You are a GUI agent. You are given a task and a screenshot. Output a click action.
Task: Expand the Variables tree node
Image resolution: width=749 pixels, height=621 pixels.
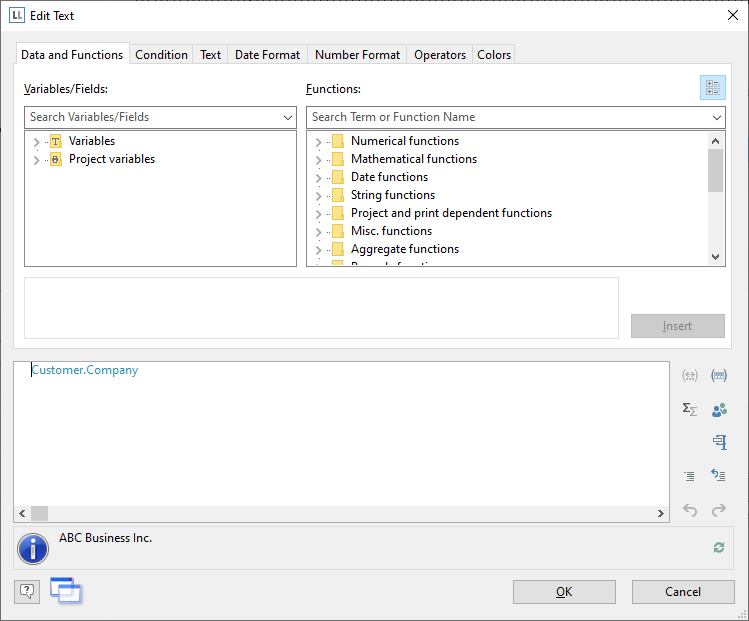(x=37, y=142)
